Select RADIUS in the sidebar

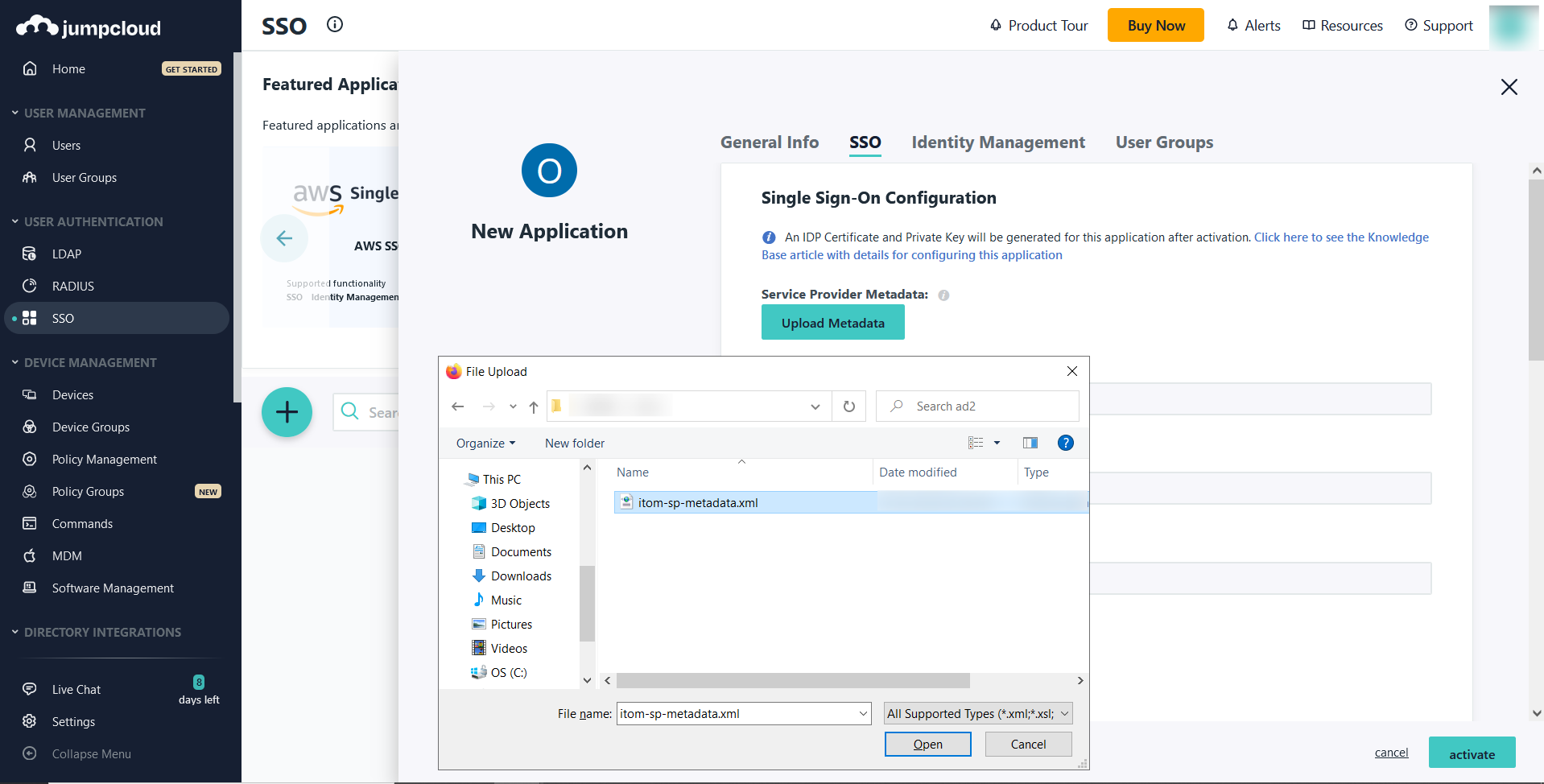tap(72, 286)
